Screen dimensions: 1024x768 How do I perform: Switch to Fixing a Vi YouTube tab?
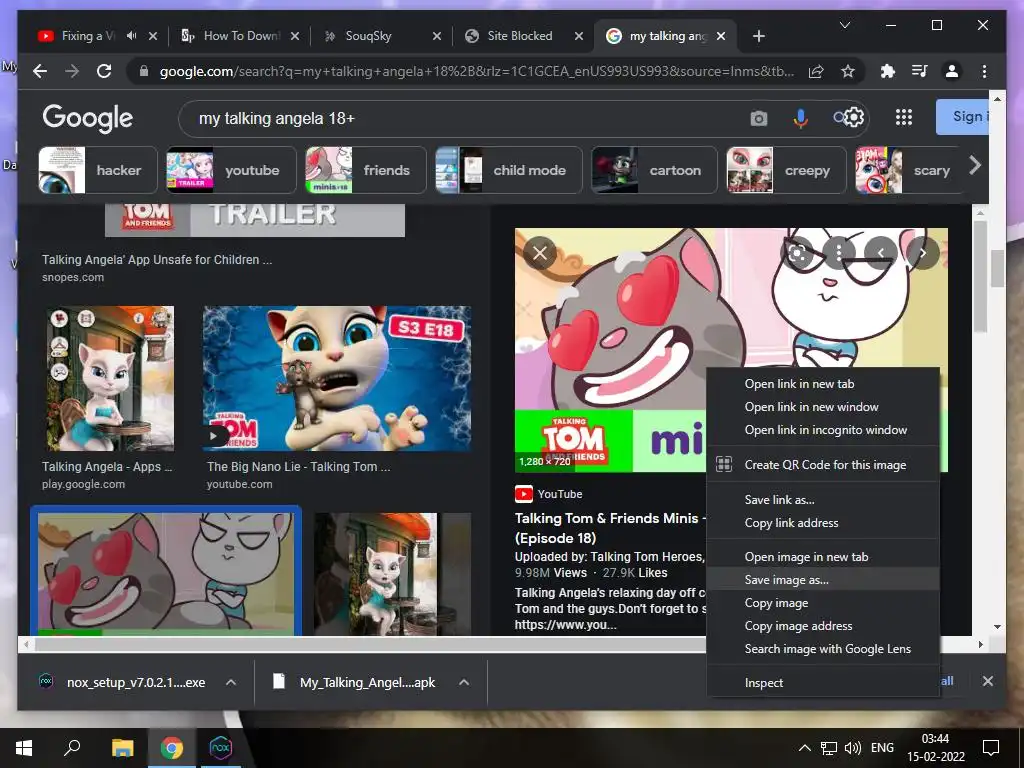[x=88, y=36]
